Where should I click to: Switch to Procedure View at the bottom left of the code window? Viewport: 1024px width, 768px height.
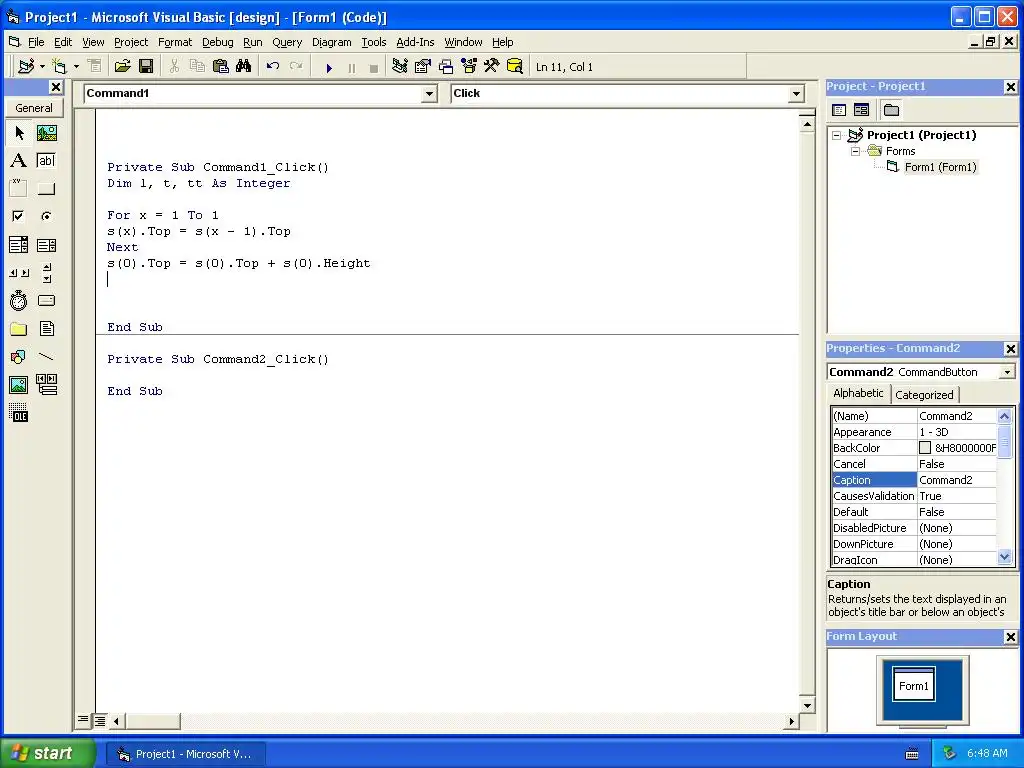83,720
